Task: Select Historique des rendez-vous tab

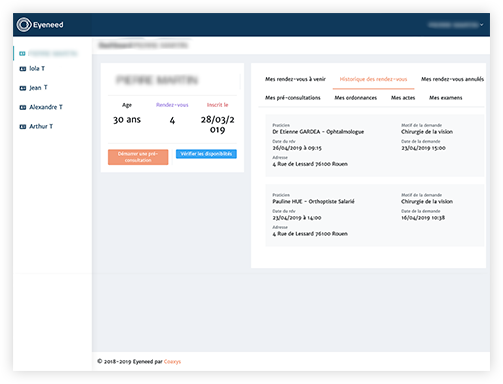Action: click(x=373, y=79)
